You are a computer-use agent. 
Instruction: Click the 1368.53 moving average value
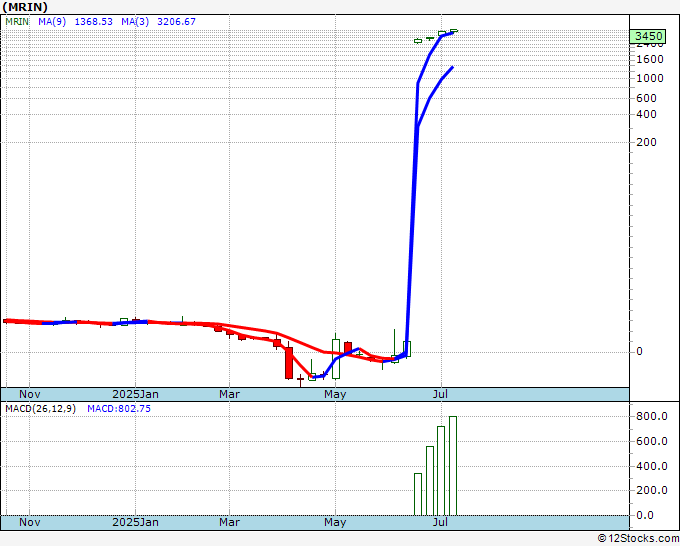(94, 21)
